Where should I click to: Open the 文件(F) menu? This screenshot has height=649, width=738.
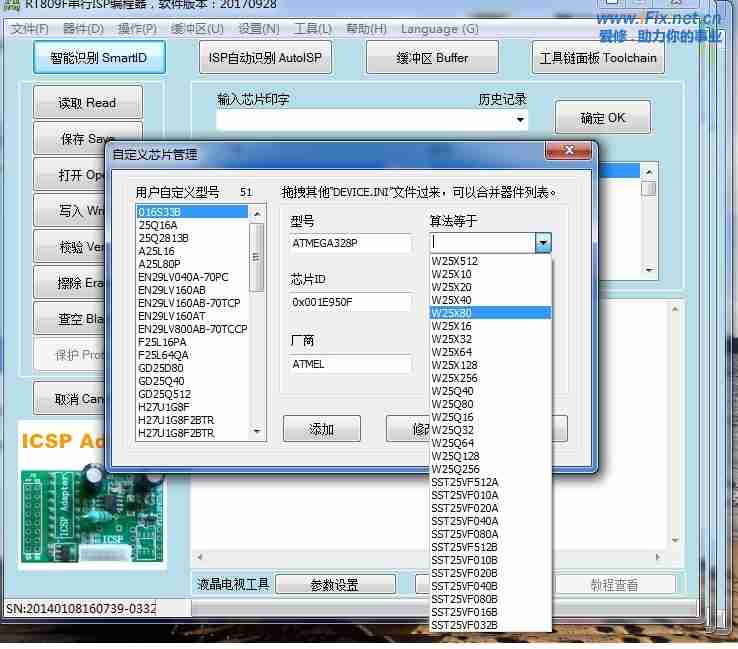click(29, 29)
